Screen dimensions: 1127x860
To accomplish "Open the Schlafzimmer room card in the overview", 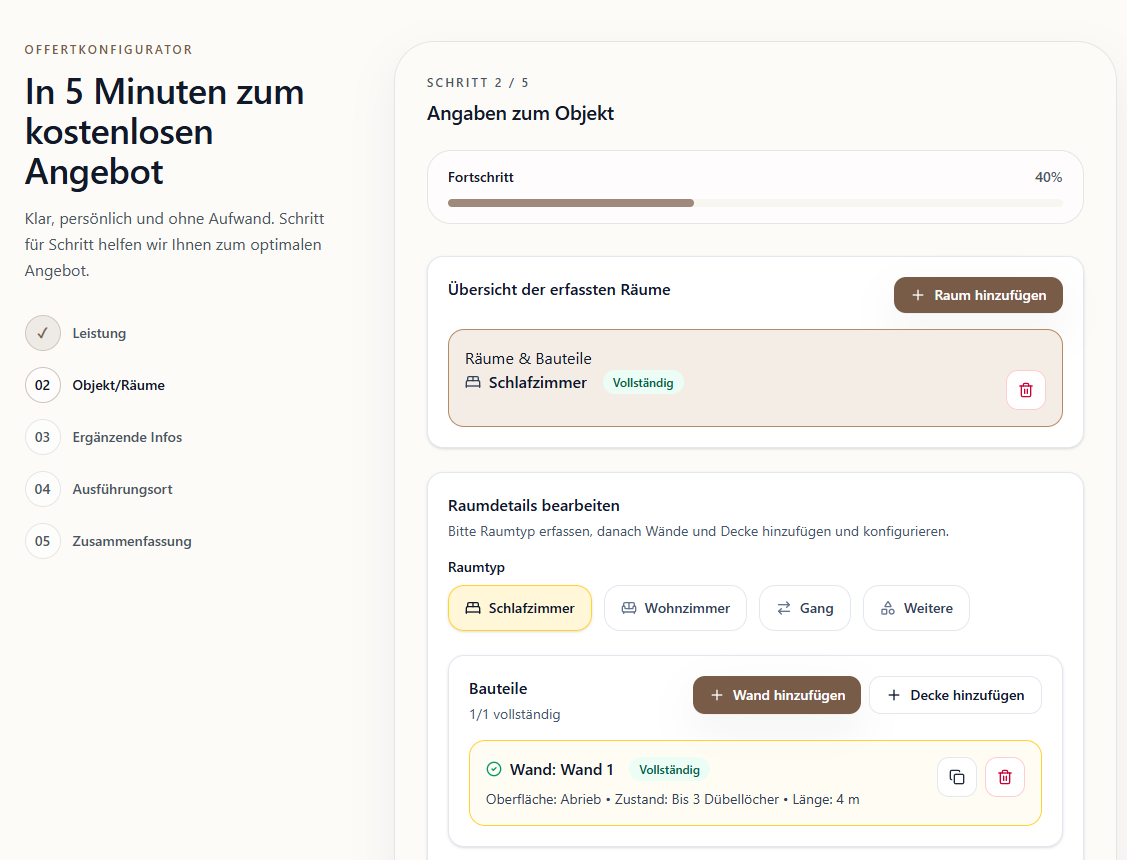I will point(755,378).
